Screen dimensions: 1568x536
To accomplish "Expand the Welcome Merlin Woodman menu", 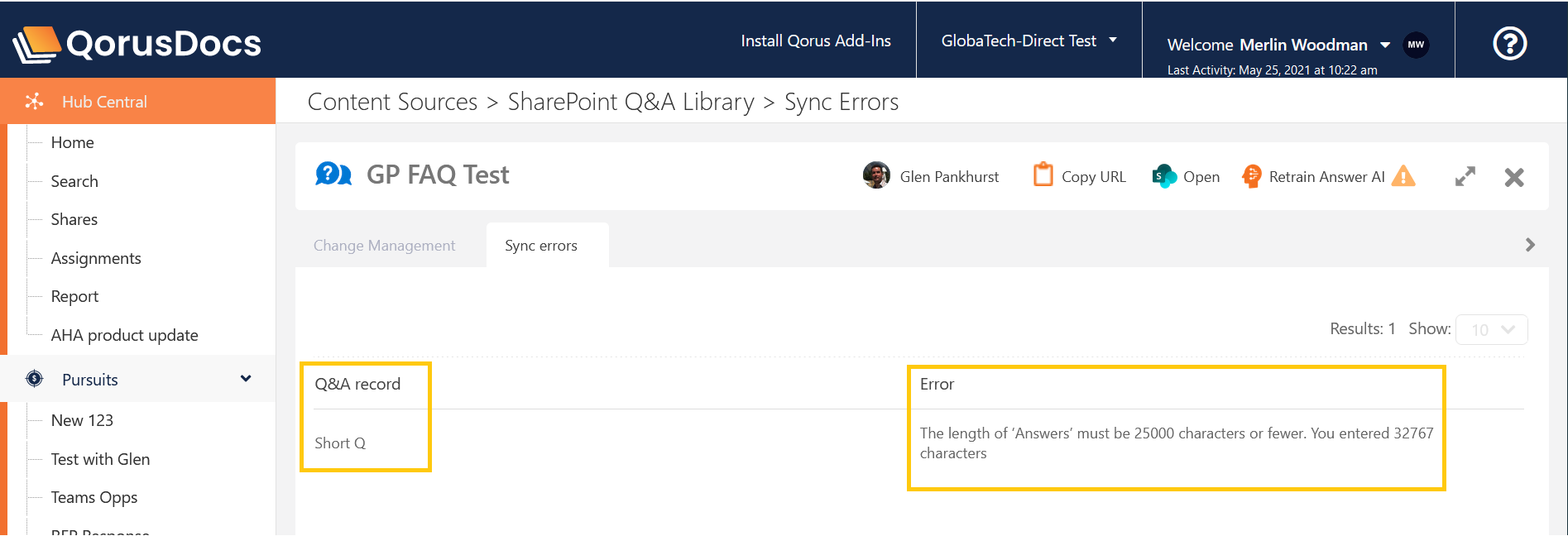I will point(1384,45).
